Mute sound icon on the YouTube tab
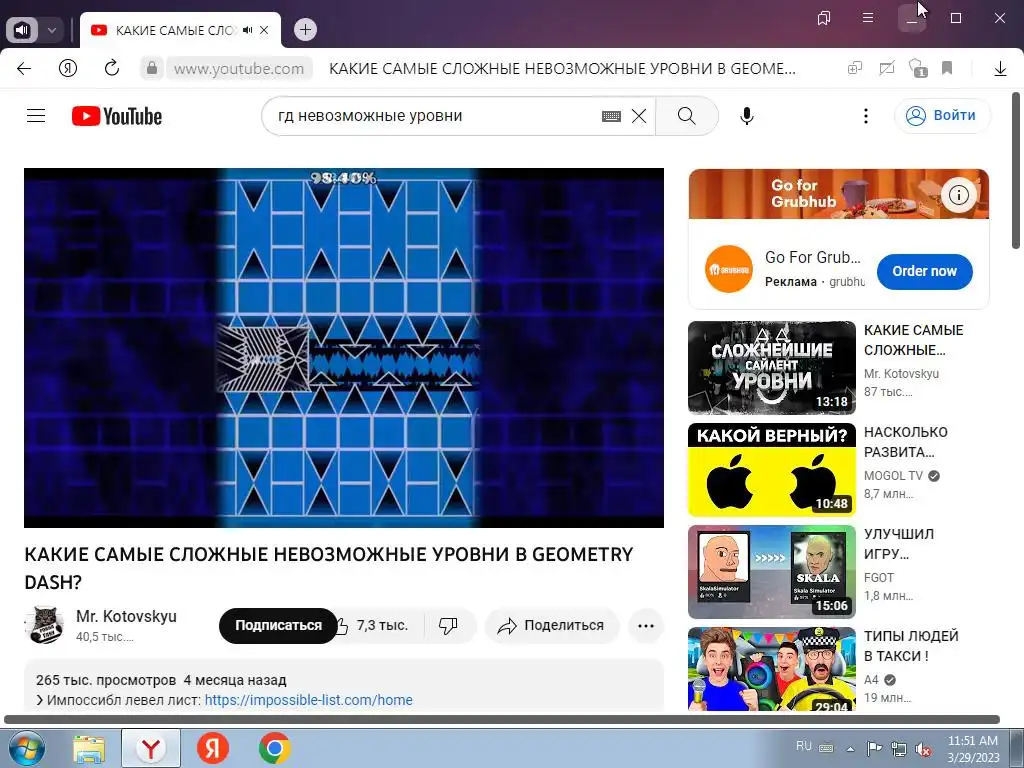 (x=248, y=30)
